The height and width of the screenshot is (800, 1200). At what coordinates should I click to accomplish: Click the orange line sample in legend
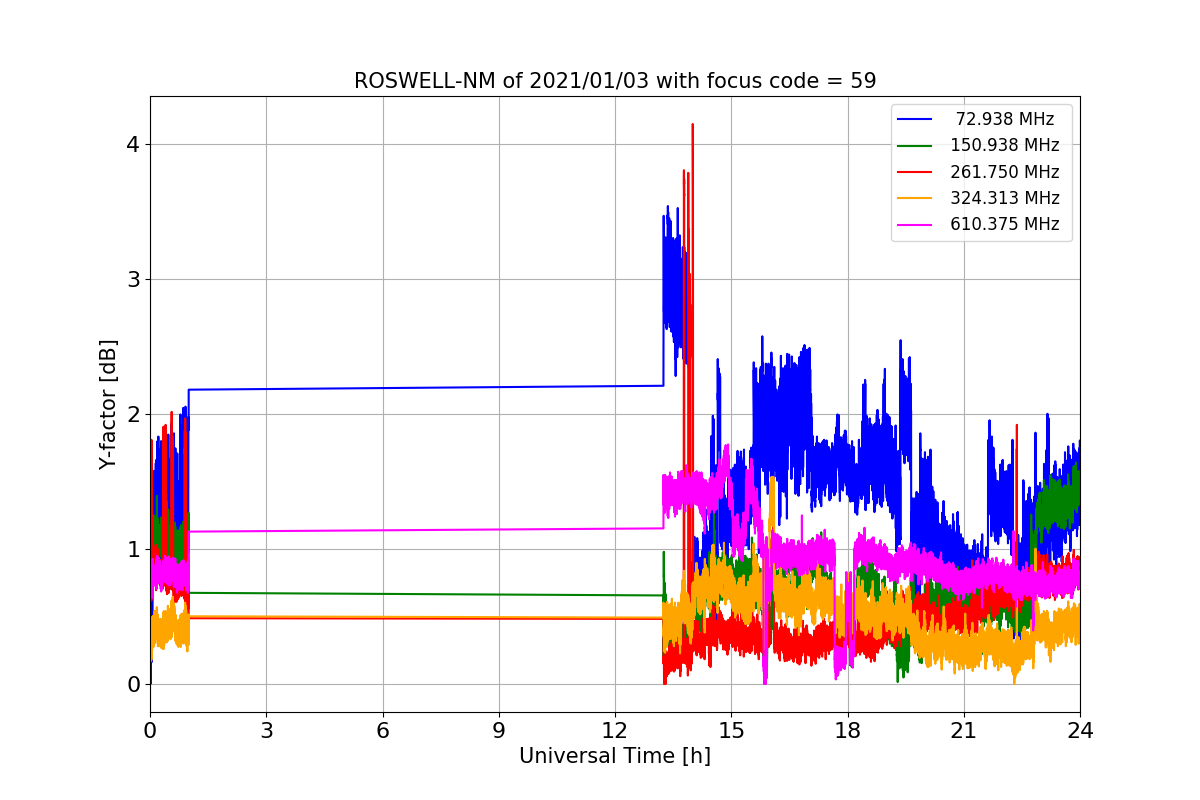coord(916,198)
